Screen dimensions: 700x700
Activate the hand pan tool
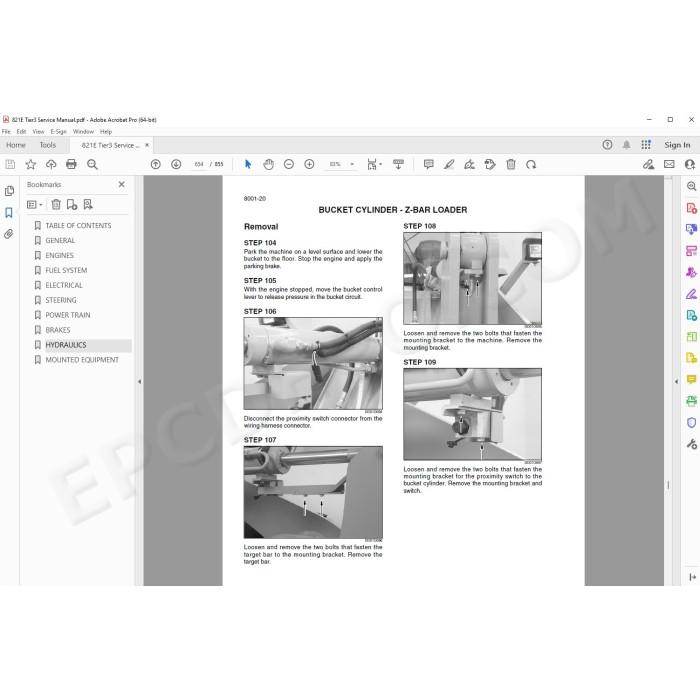pyautogui.click(x=268, y=164)
